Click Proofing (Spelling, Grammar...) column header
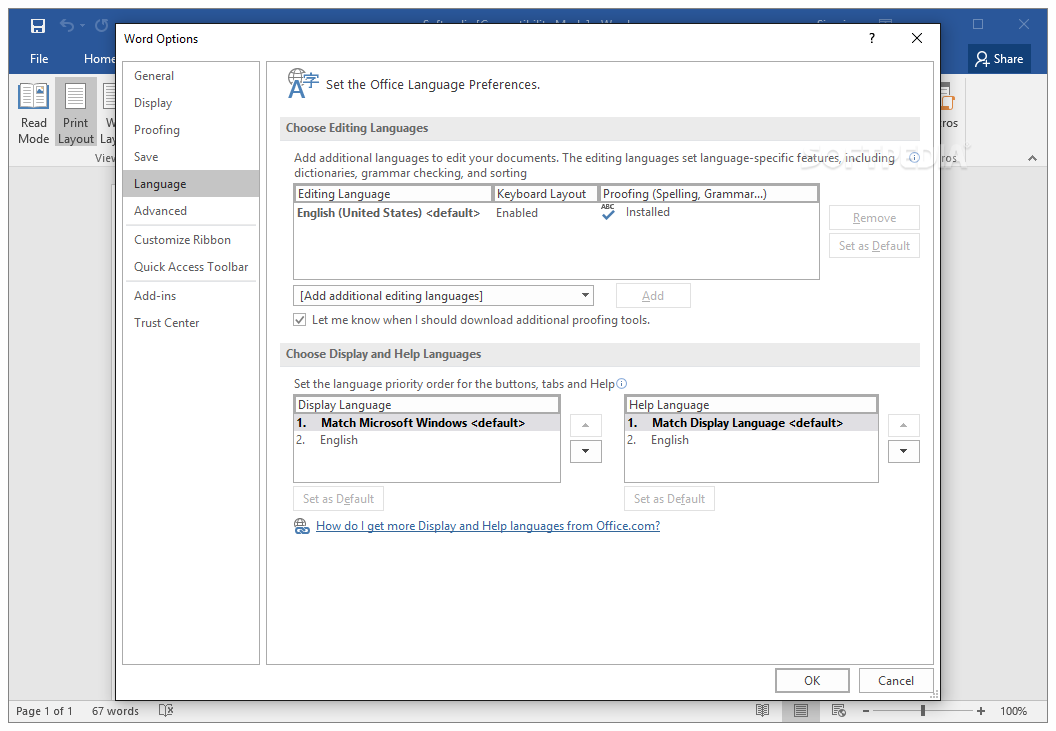This screenshot has width=1056, height=731. click(708, 194)
